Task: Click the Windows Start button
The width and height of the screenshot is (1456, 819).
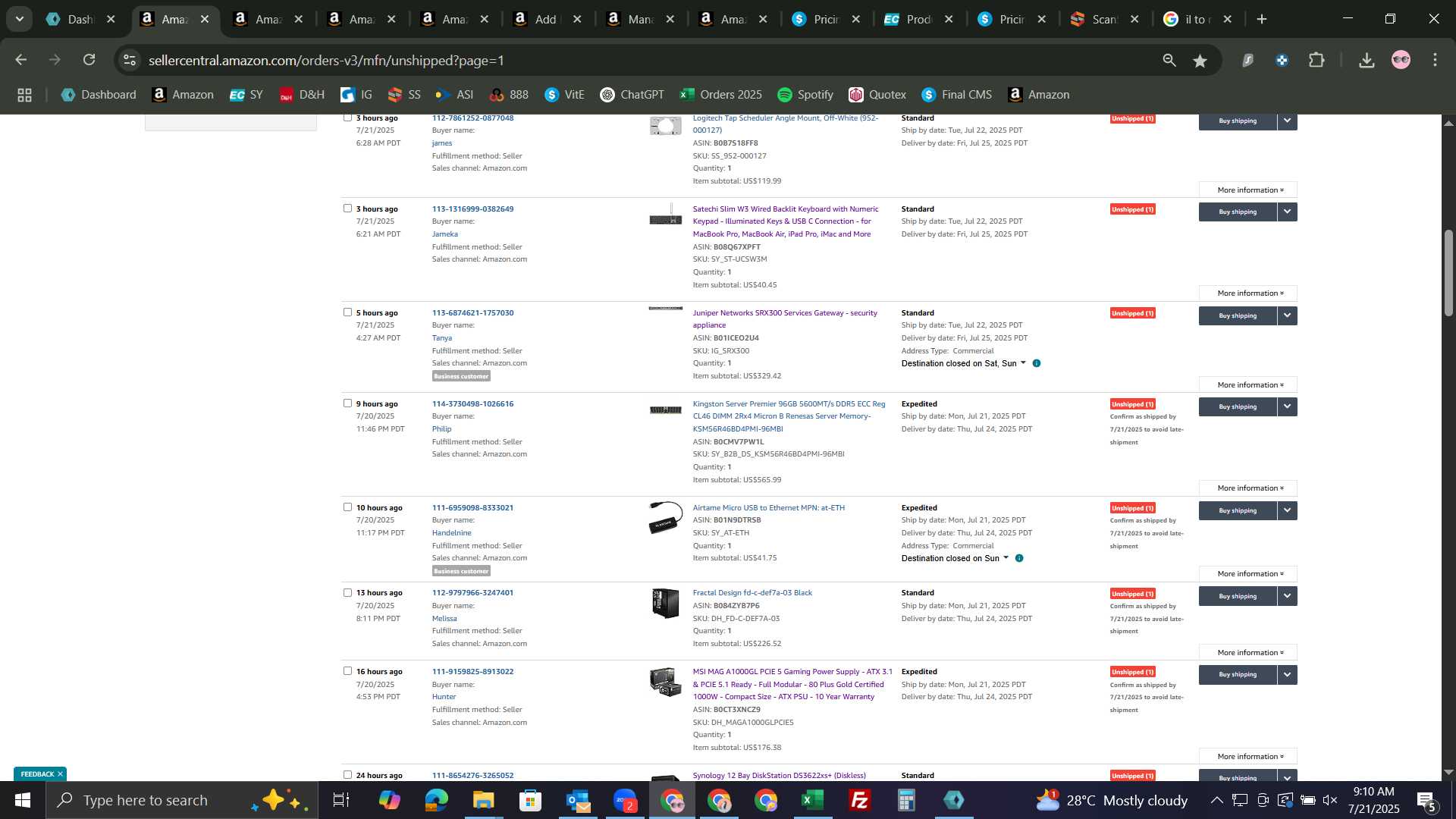Action: pyautogui.click(x=22, y=800)
